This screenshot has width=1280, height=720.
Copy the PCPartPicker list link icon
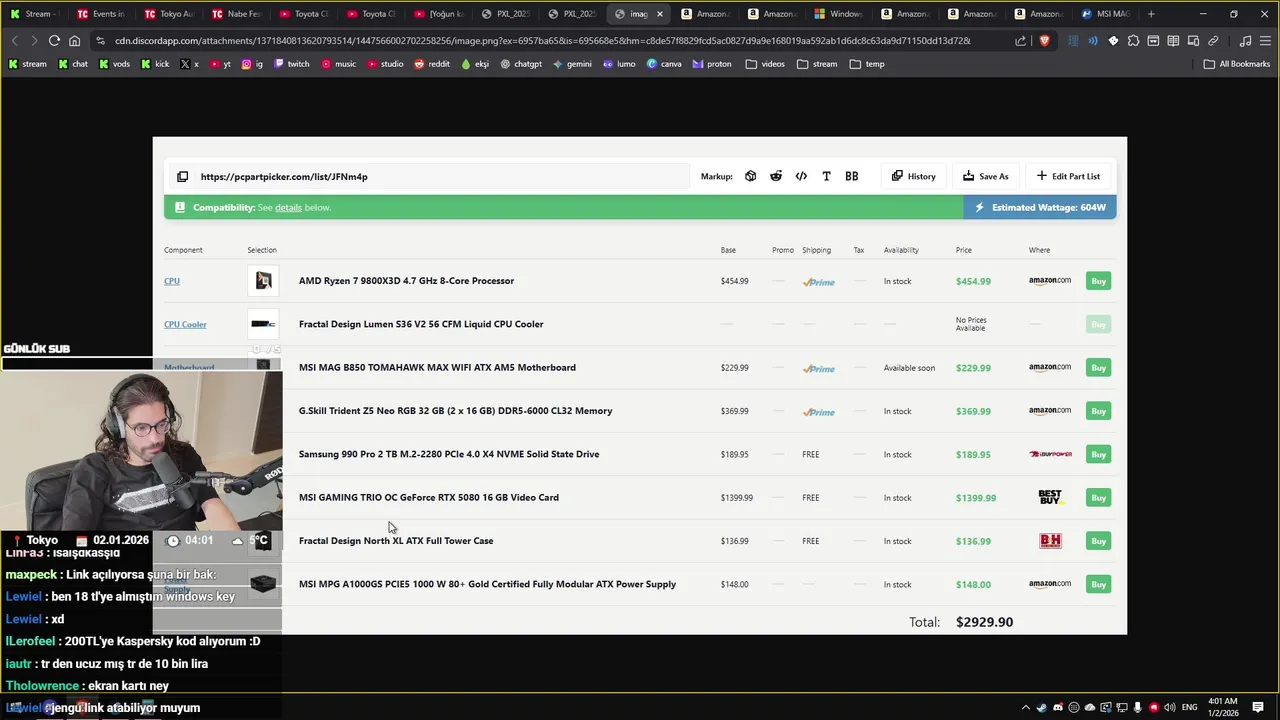(x=182, y=176)
